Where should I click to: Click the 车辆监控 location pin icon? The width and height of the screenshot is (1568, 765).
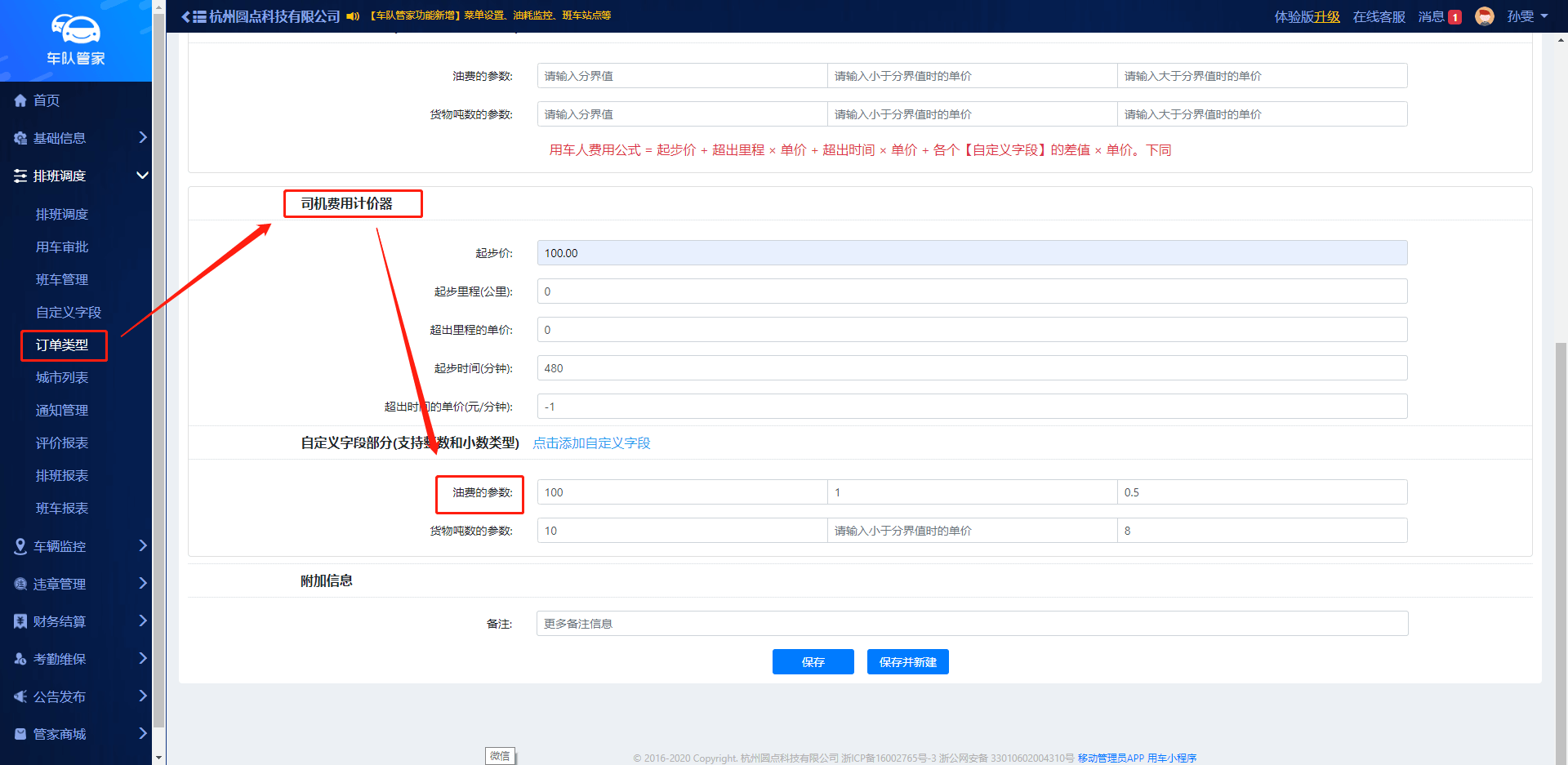click(20, 546)
